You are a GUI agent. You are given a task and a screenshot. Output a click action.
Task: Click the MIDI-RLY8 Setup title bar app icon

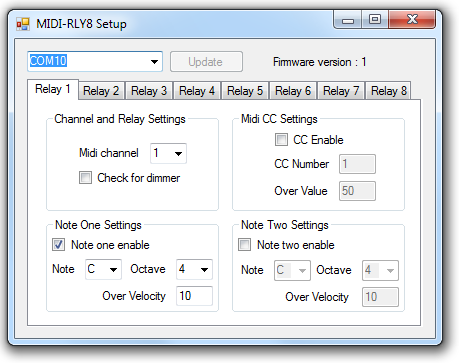(23, 24)
